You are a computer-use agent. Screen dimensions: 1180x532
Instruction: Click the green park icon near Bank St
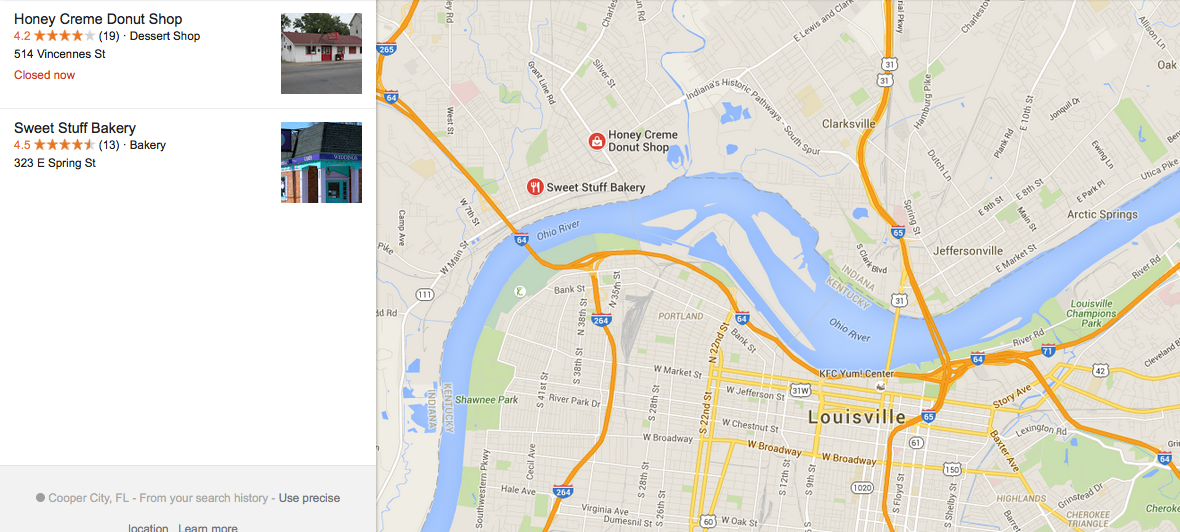coord(519,290)
